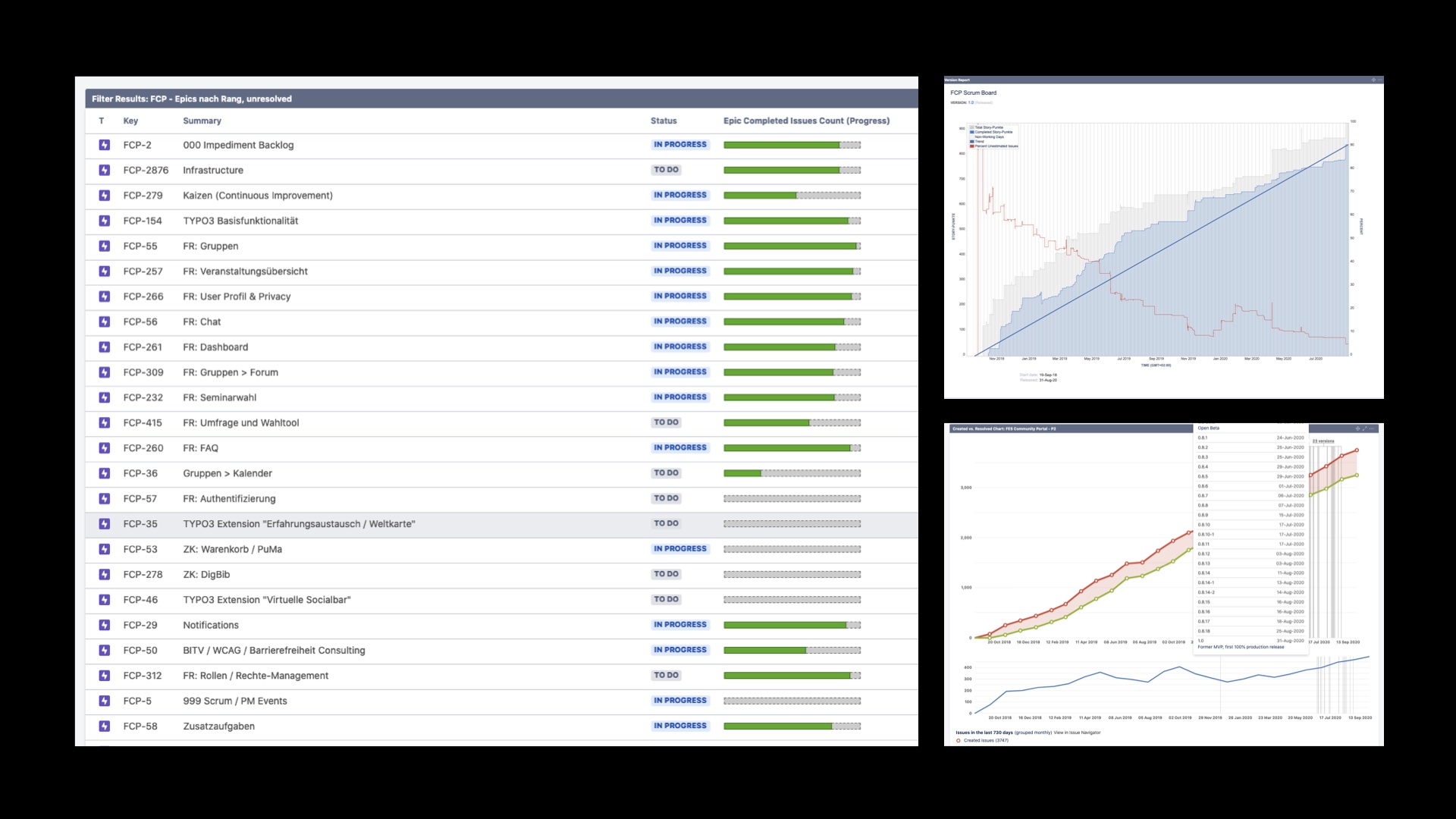Viewport: 1456px width, 819px height.
Task: Expand the 23 versions marker on chart
Action: pyautogui.click(x=1323, y=441)
